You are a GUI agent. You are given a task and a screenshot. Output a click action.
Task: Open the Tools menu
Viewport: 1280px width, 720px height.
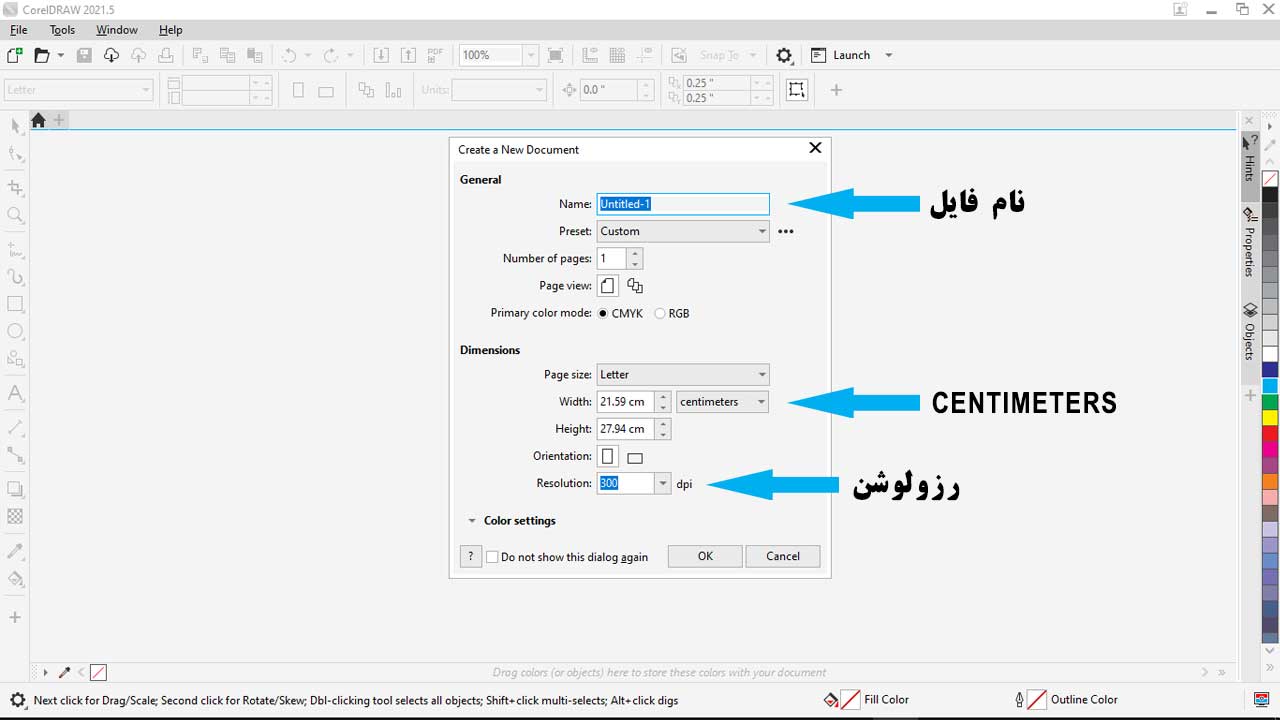62,30
